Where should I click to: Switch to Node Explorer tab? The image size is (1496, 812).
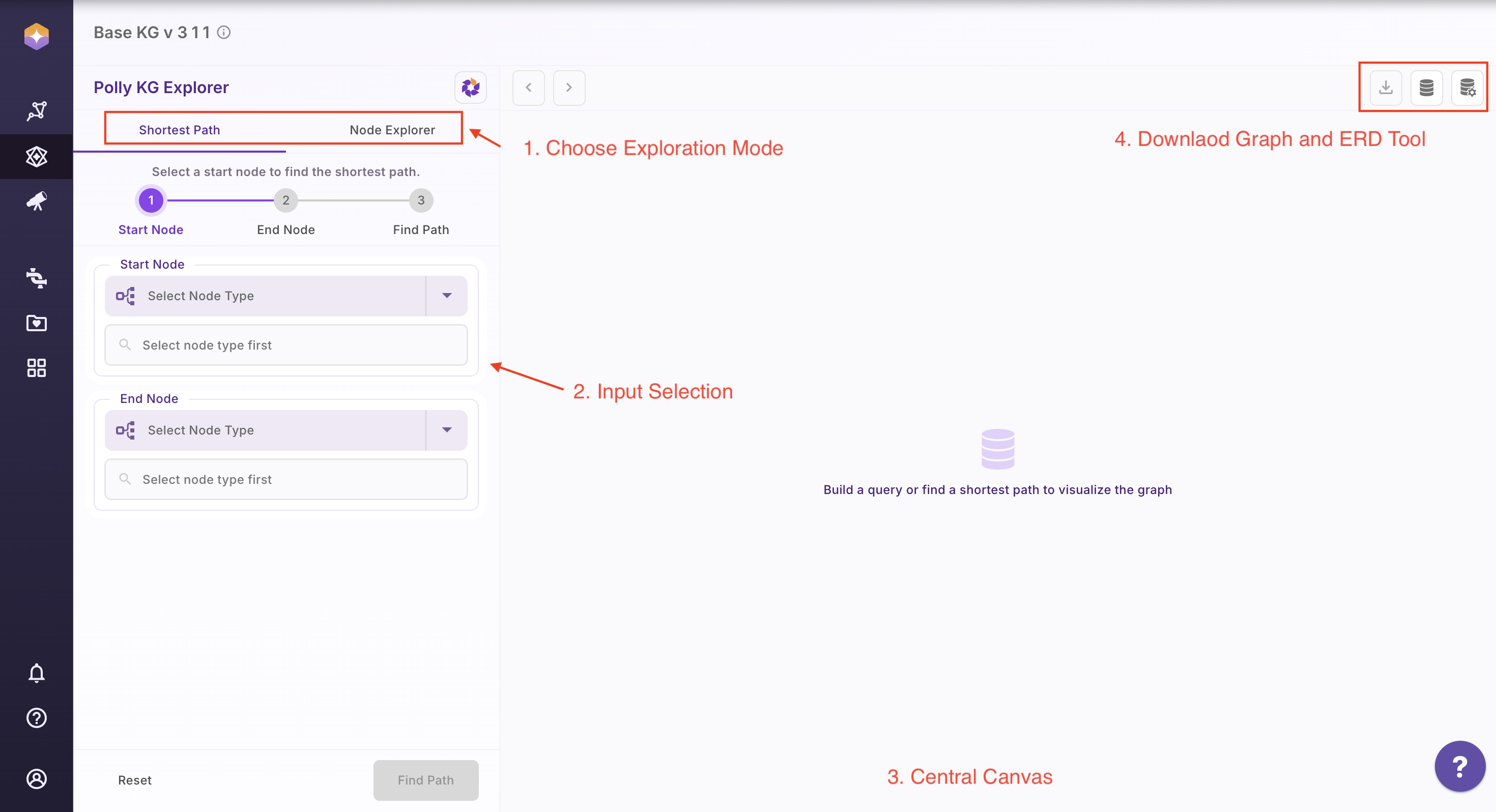(392, 130)
